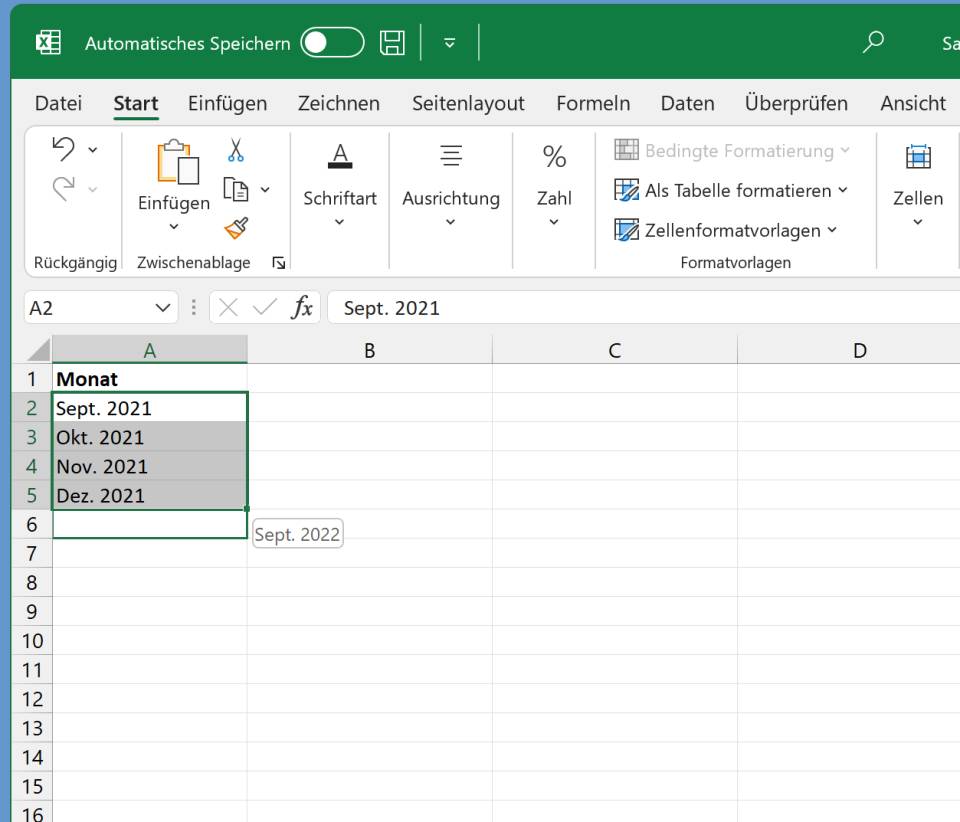Click the Cut scissors icon
The width and height of the screenshot is (960, 822).
pyautogui.click(x=236, y=151)
